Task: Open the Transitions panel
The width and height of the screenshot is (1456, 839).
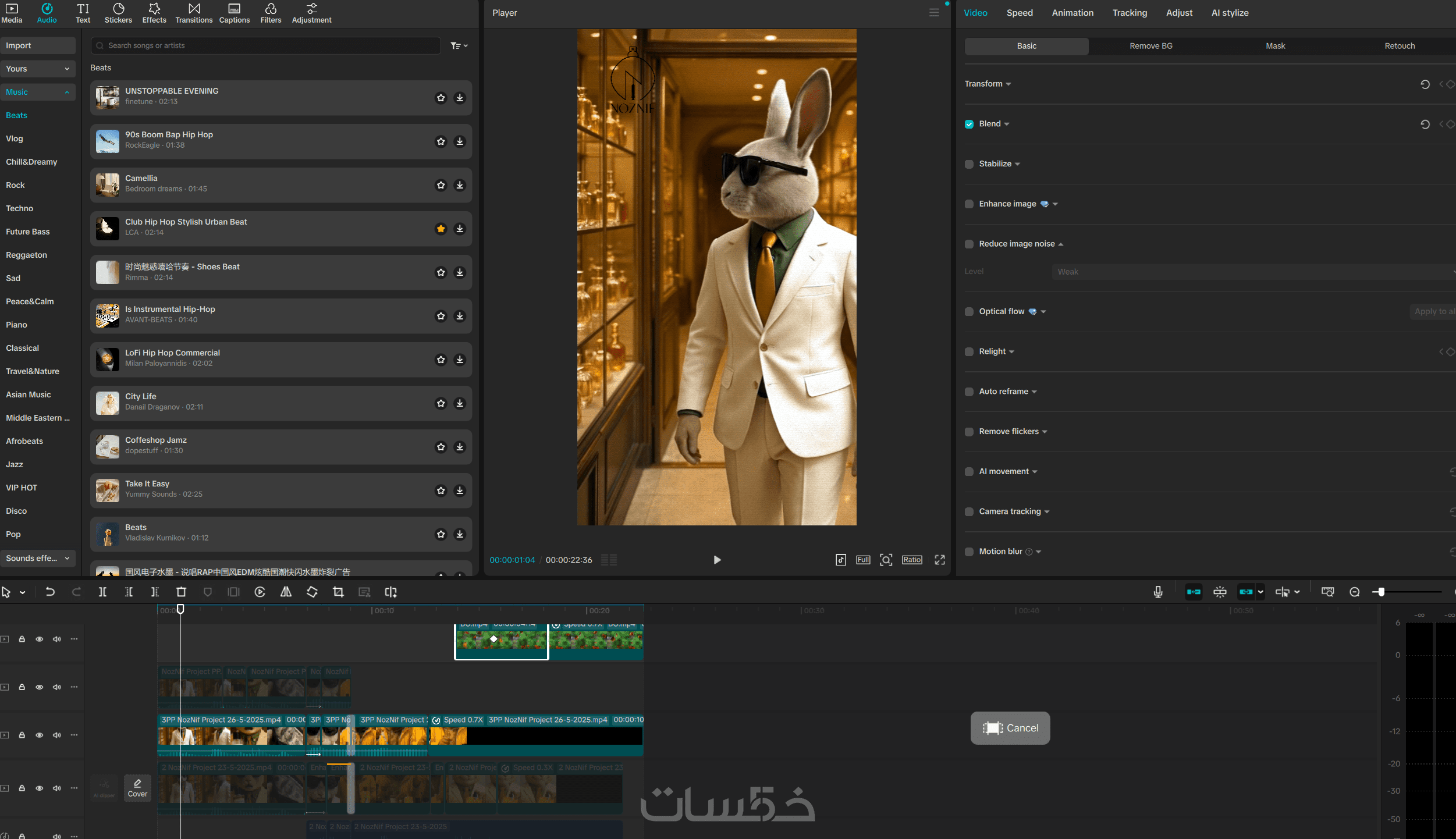Action: (194, 13)
